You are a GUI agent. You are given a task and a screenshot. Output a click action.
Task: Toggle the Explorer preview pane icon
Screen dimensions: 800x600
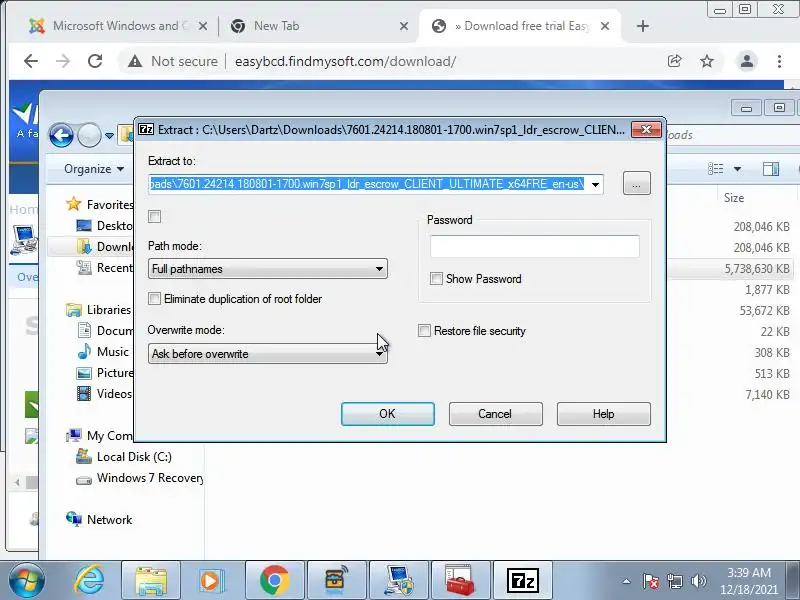[x=770, y=169]
